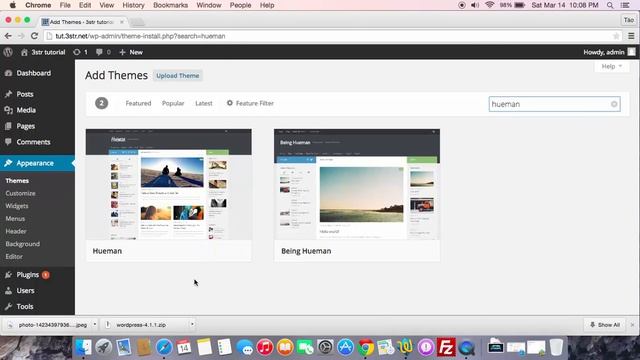
Task: Open the wordpress-4.1.1.zip download
Action: pyautogui.click(x=141, y=325)
